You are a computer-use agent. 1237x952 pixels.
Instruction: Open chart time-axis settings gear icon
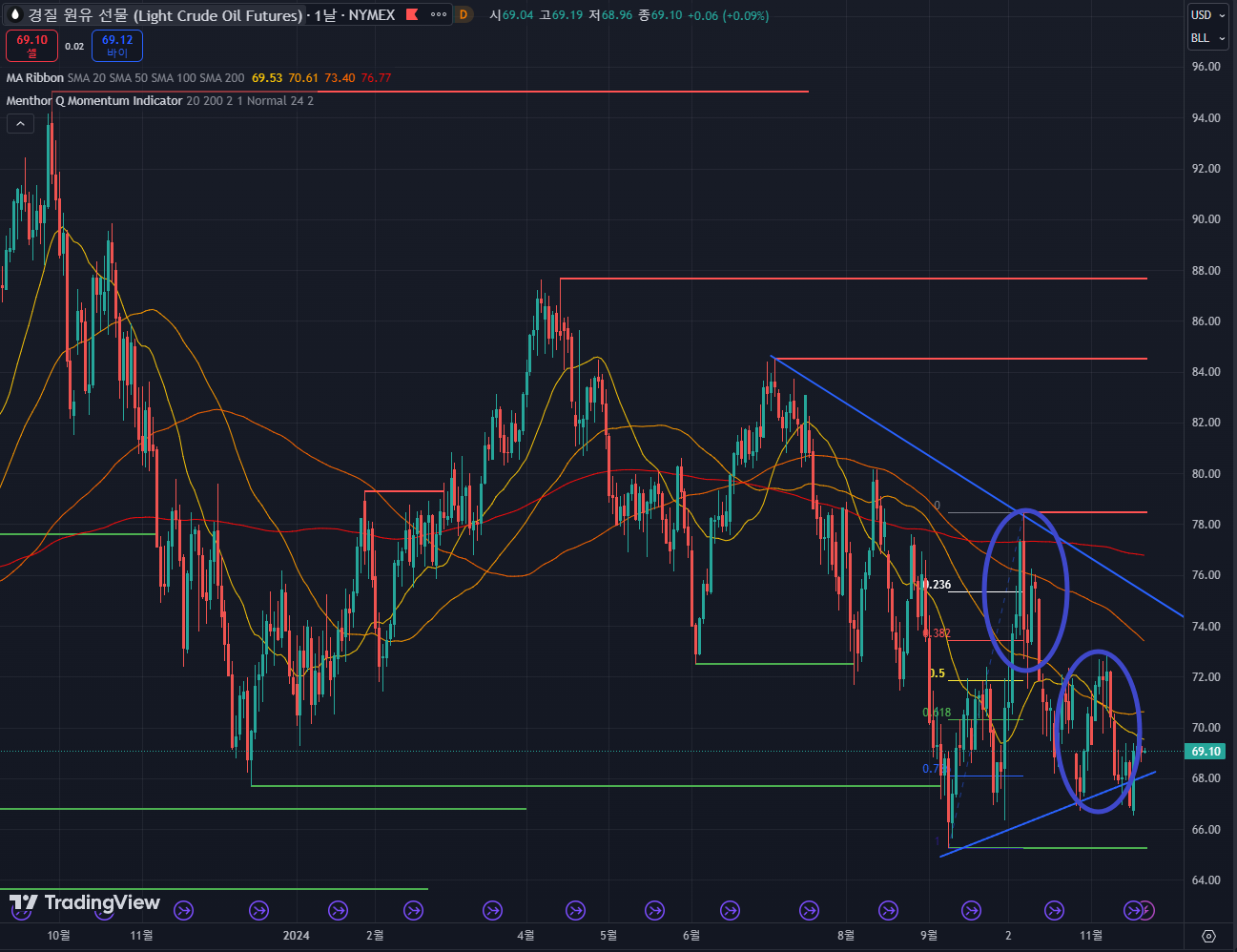pyautogui.click(x=1209, y=936)
